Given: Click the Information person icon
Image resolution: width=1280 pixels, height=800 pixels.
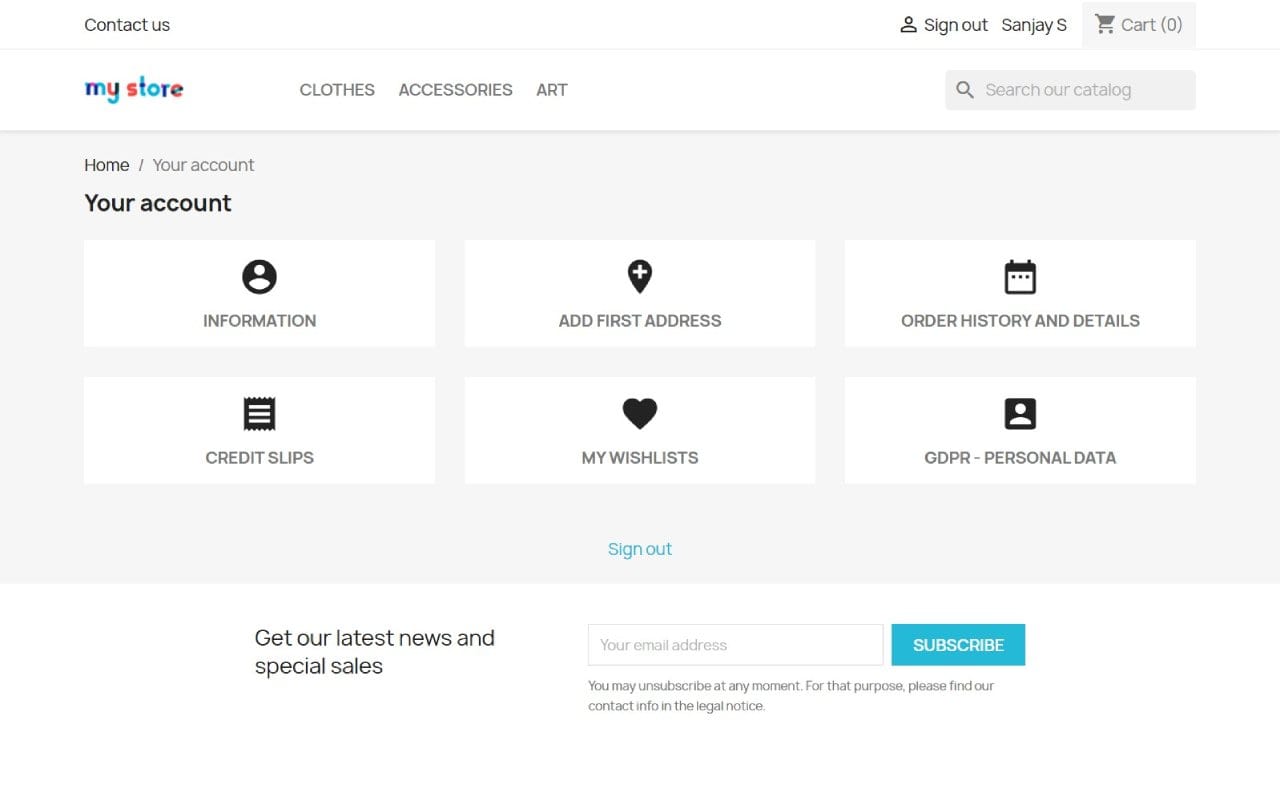Looking at the screenshot, I should 259,277.
